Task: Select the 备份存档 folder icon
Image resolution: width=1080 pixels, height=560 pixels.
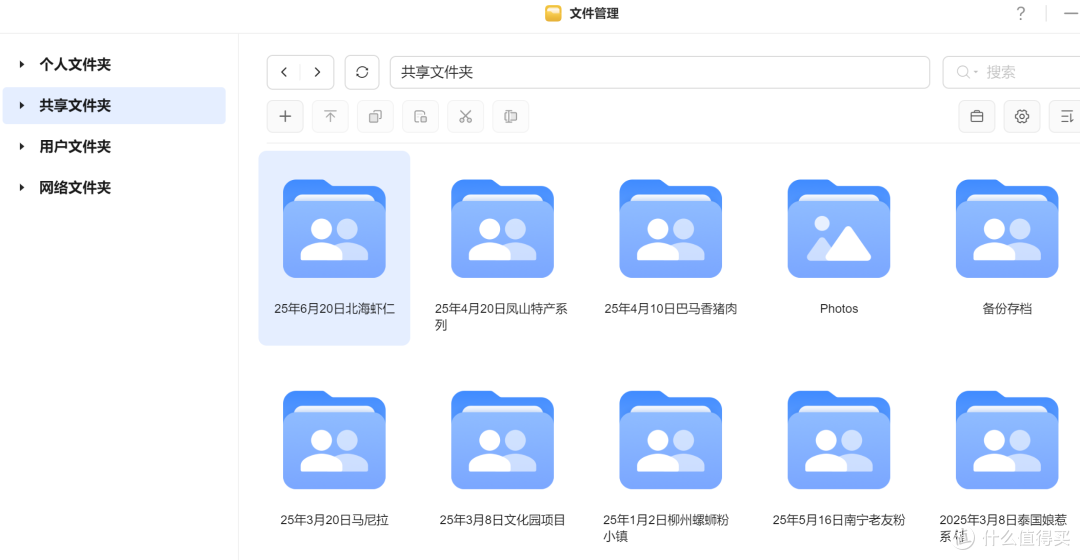Action: point(1007,229)
